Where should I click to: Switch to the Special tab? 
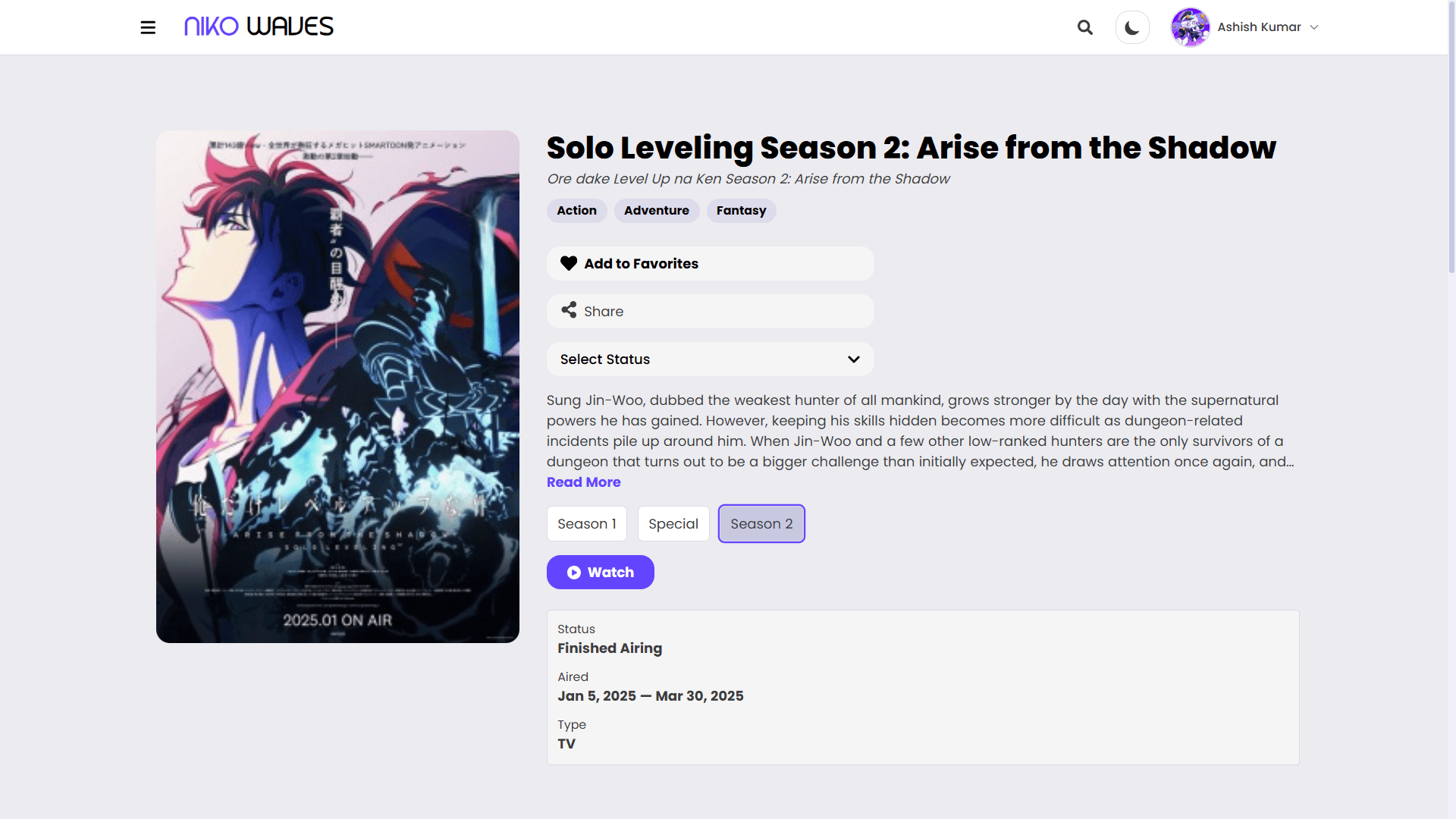point(673,524)
